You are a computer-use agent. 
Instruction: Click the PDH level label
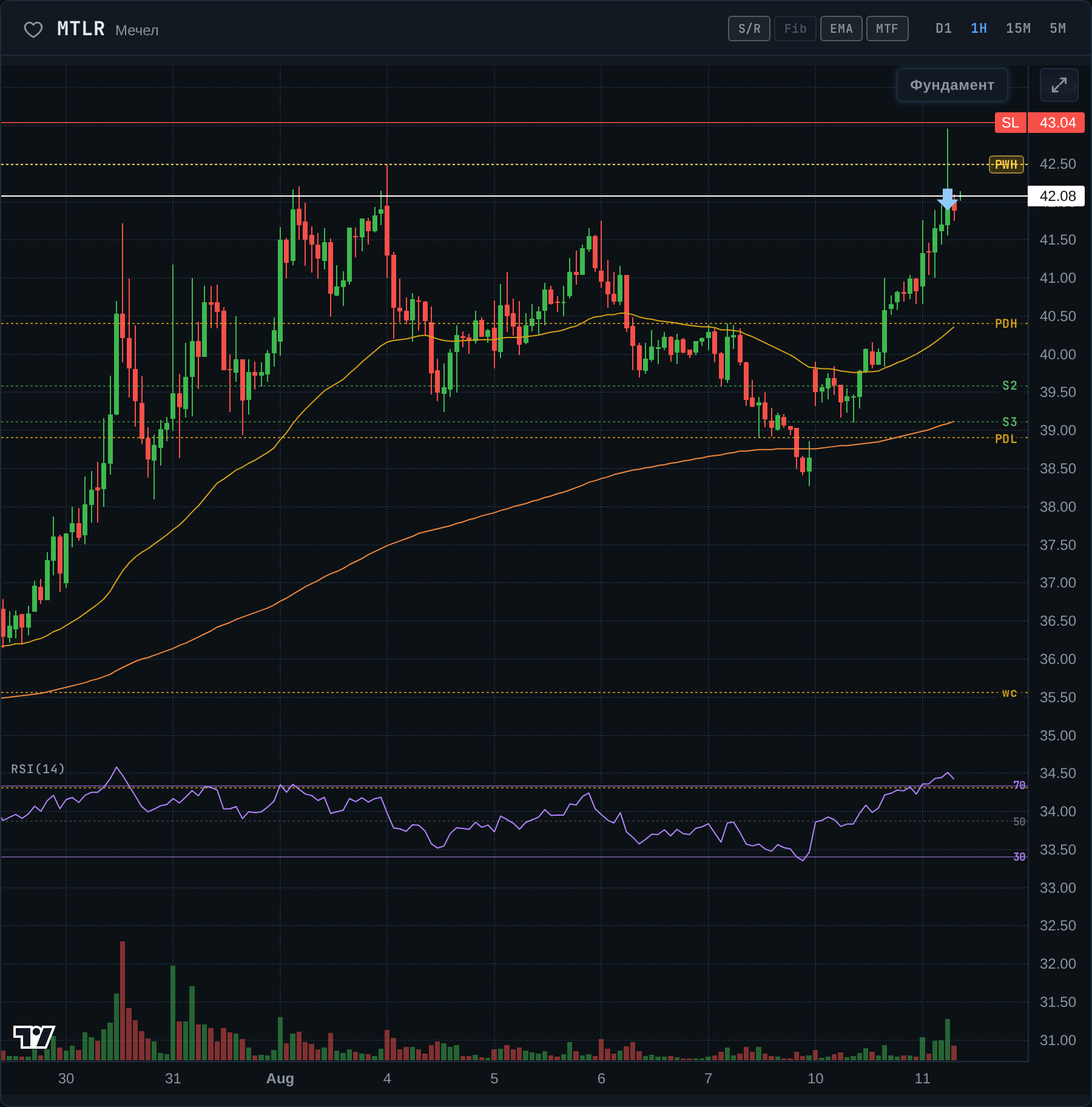(1006, 323)
